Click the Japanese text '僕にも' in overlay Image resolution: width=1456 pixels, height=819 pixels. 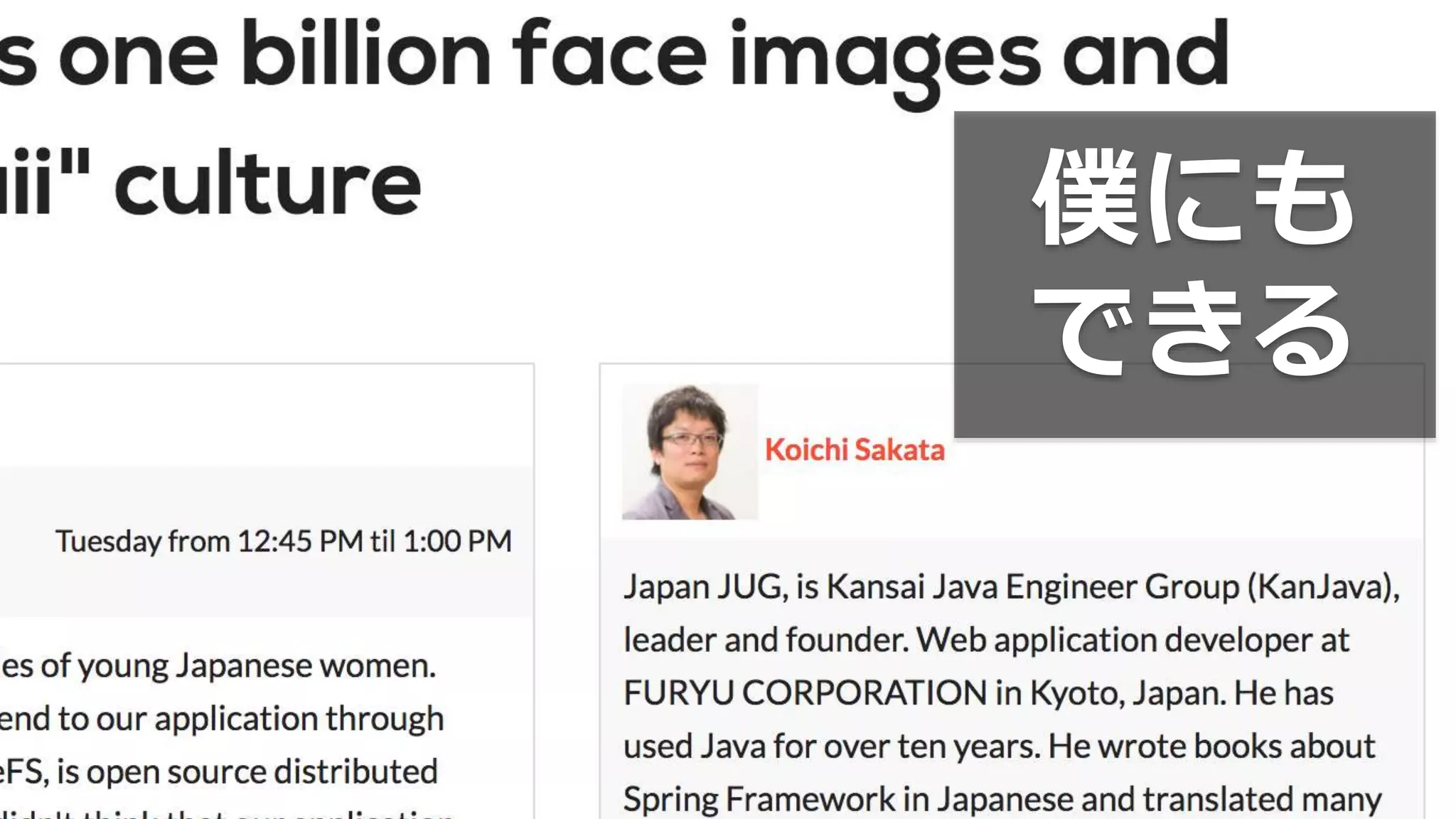(1193, 198)
